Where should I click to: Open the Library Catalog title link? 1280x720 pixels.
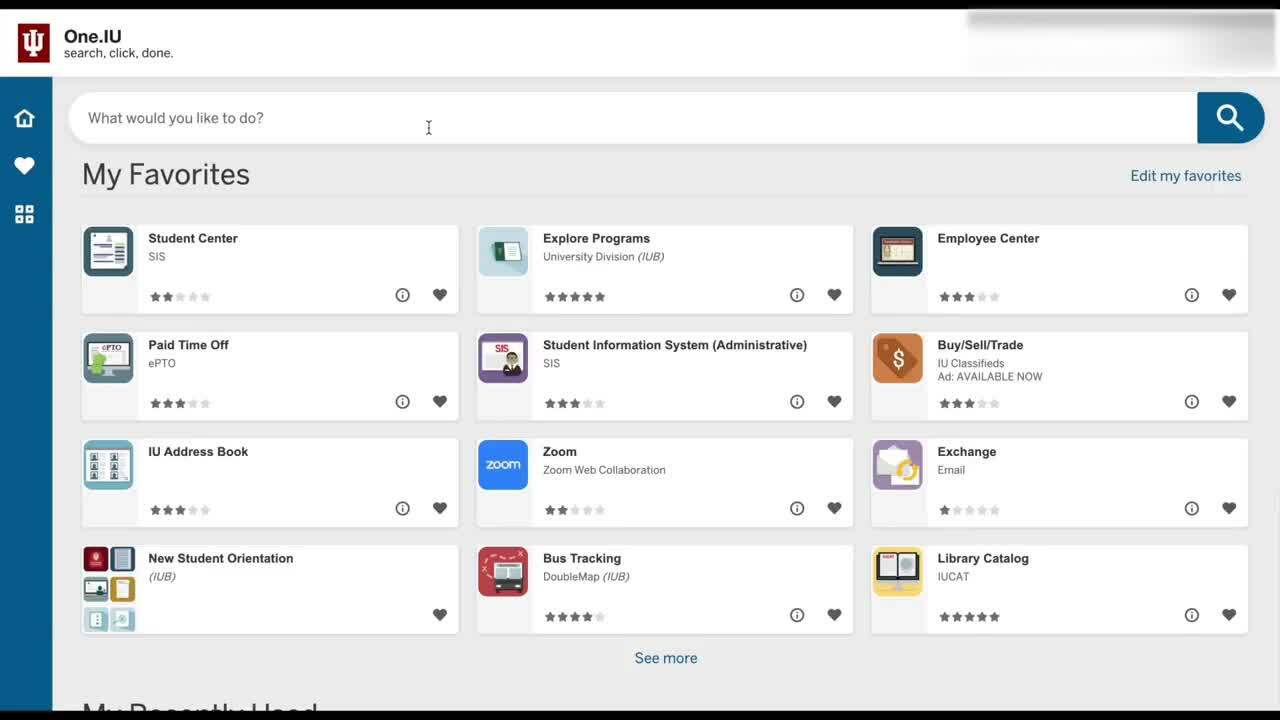(983, 558)
